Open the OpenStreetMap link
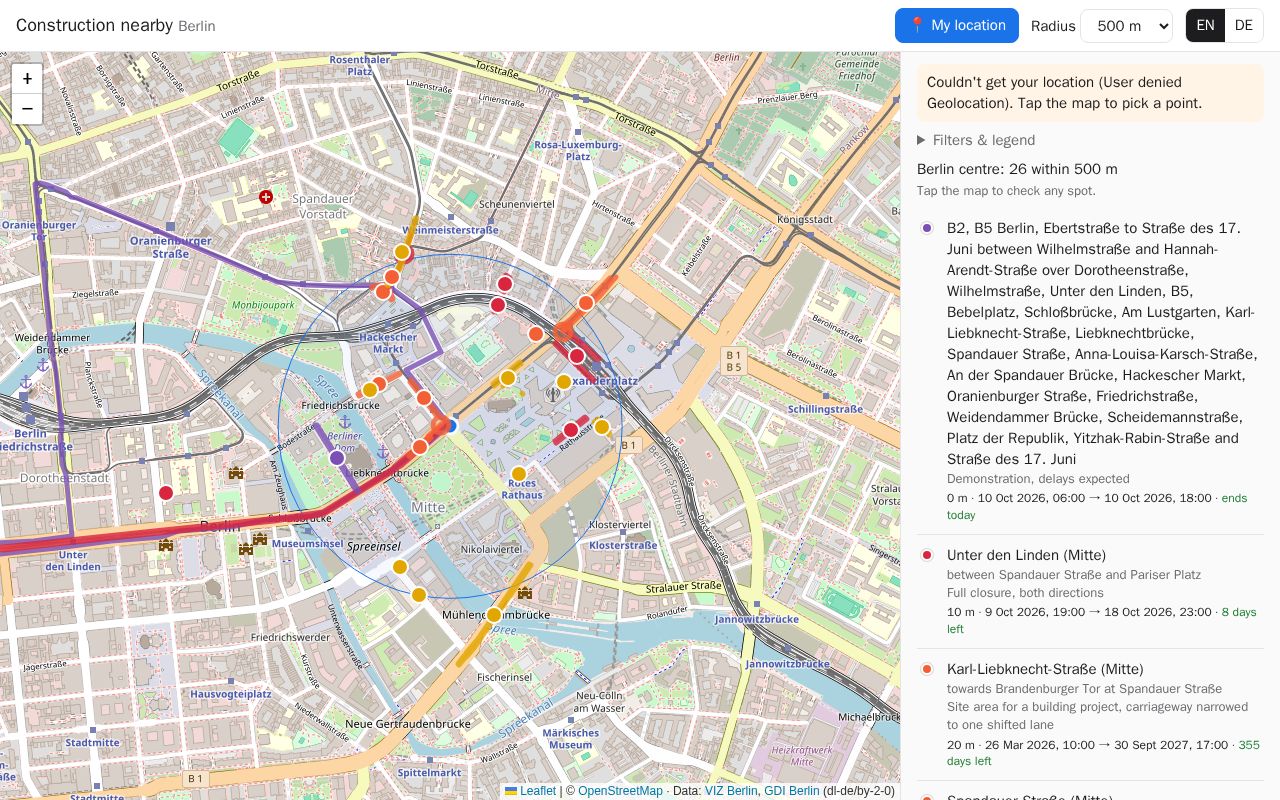 tap(620, 791)
